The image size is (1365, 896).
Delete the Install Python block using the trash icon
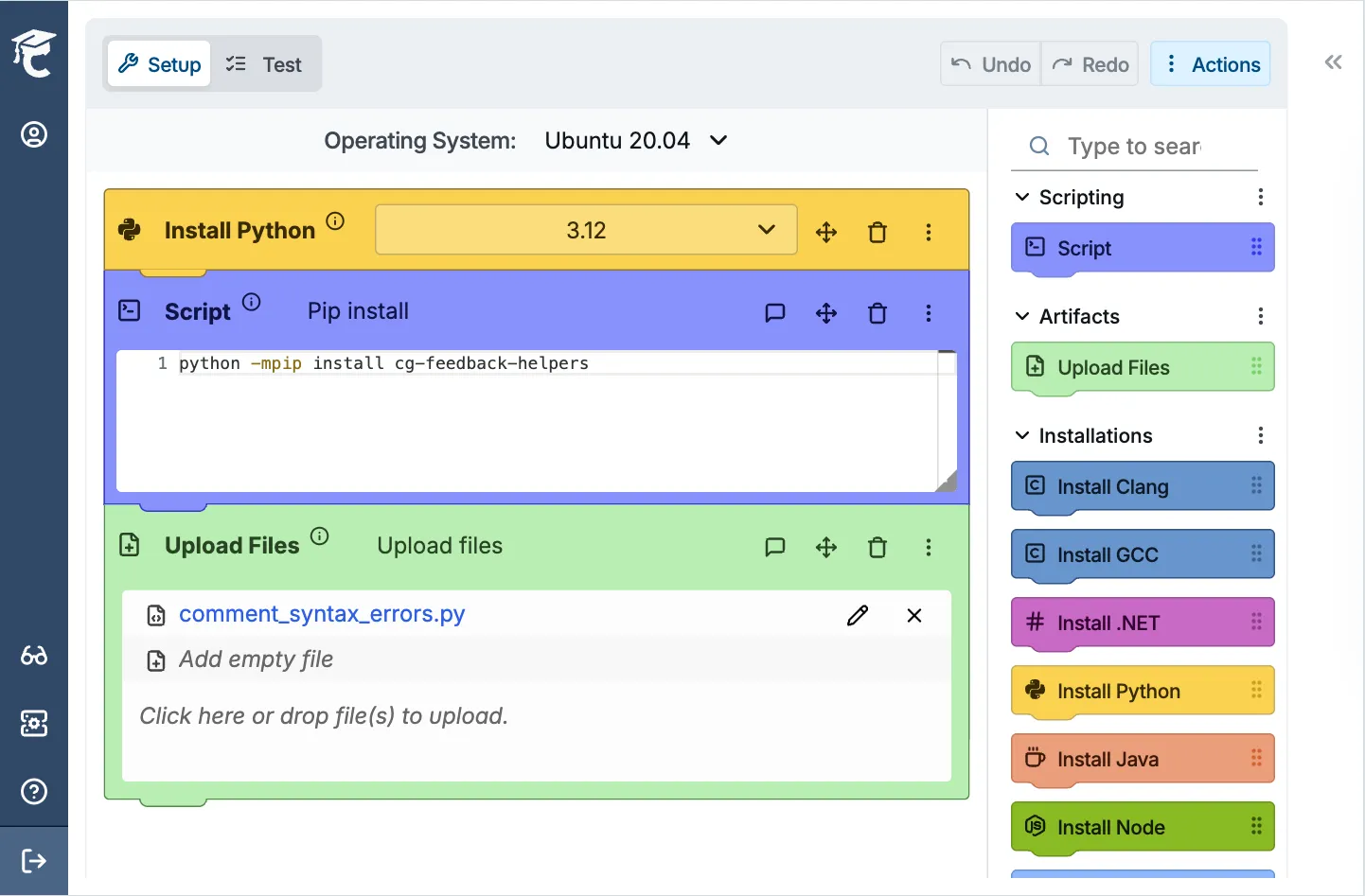pyautogui.click(x=877, y=231)
